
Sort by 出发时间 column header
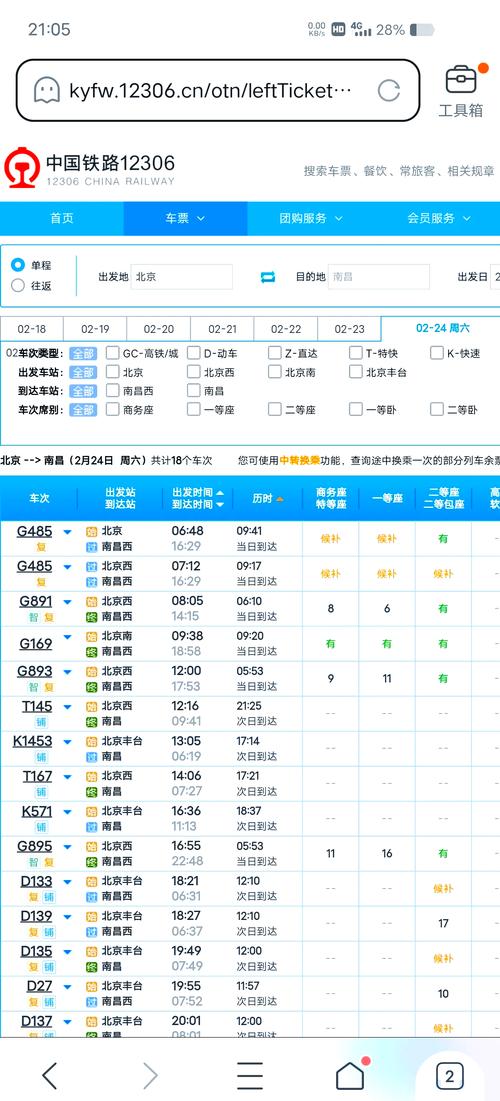pos(198,492)
